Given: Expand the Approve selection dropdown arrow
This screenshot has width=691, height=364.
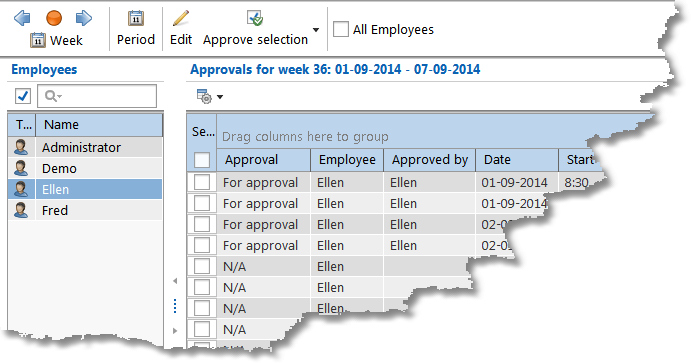Looking at the screenshot, I should click(316, 30).
